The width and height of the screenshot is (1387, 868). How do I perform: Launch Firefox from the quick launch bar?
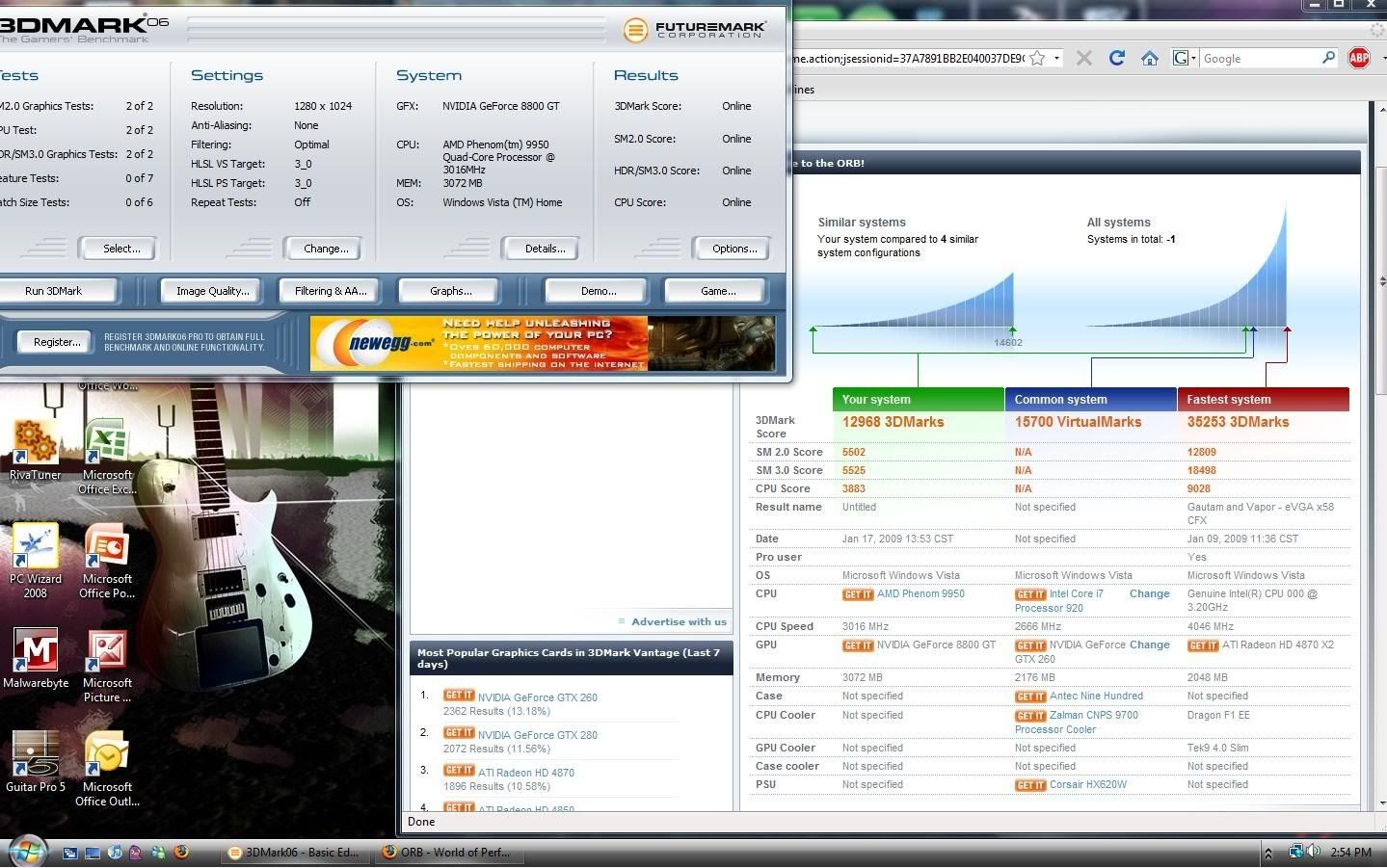[x=180, y=852]
